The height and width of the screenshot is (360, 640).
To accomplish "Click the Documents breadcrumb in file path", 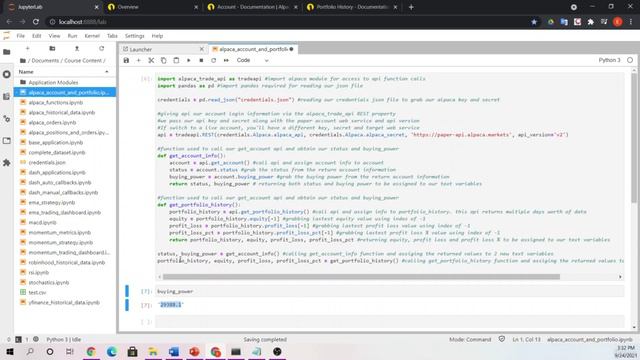I will [x=45, y=60].
